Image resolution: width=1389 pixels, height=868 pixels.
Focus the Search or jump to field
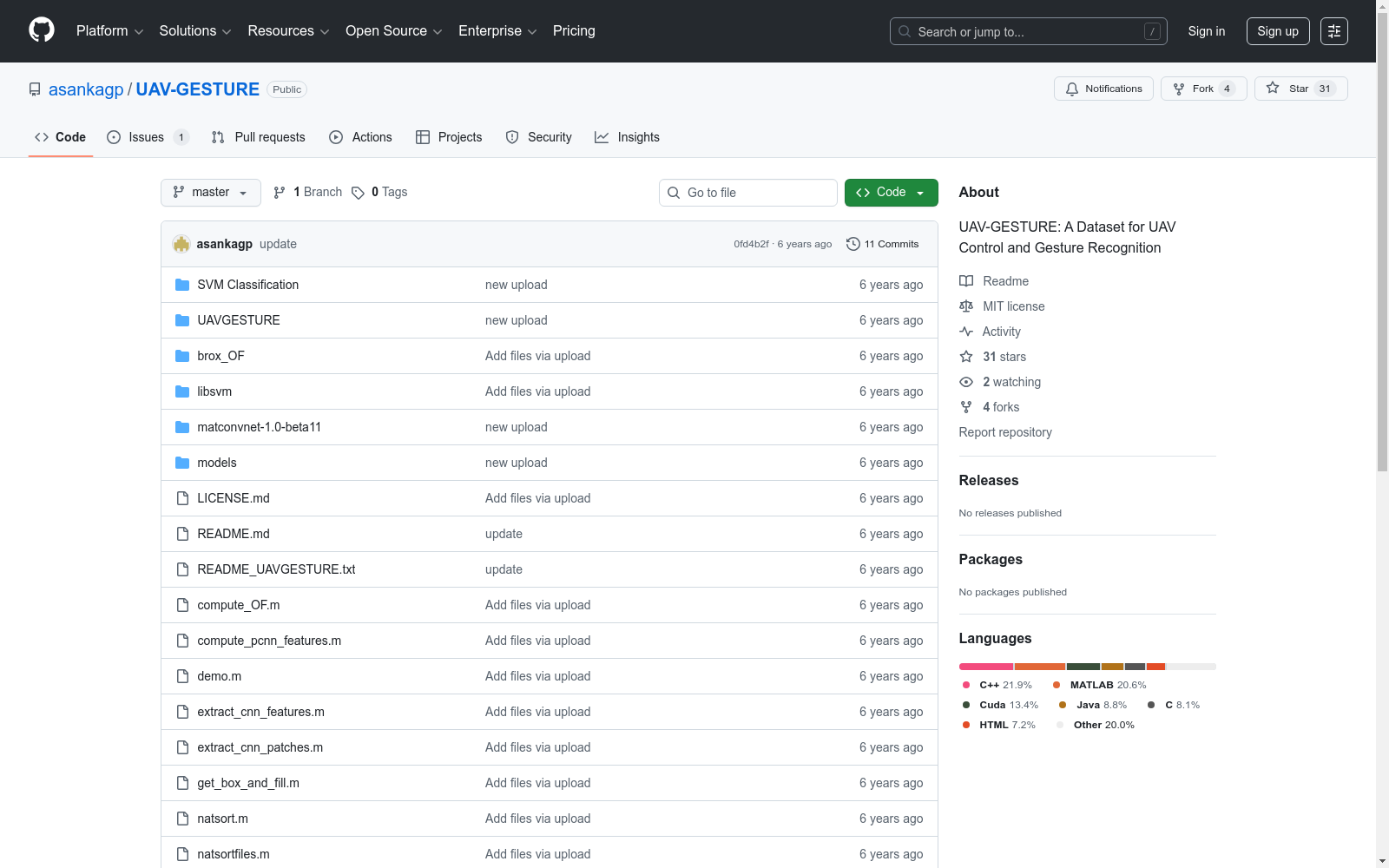[x=1029, y=31]
